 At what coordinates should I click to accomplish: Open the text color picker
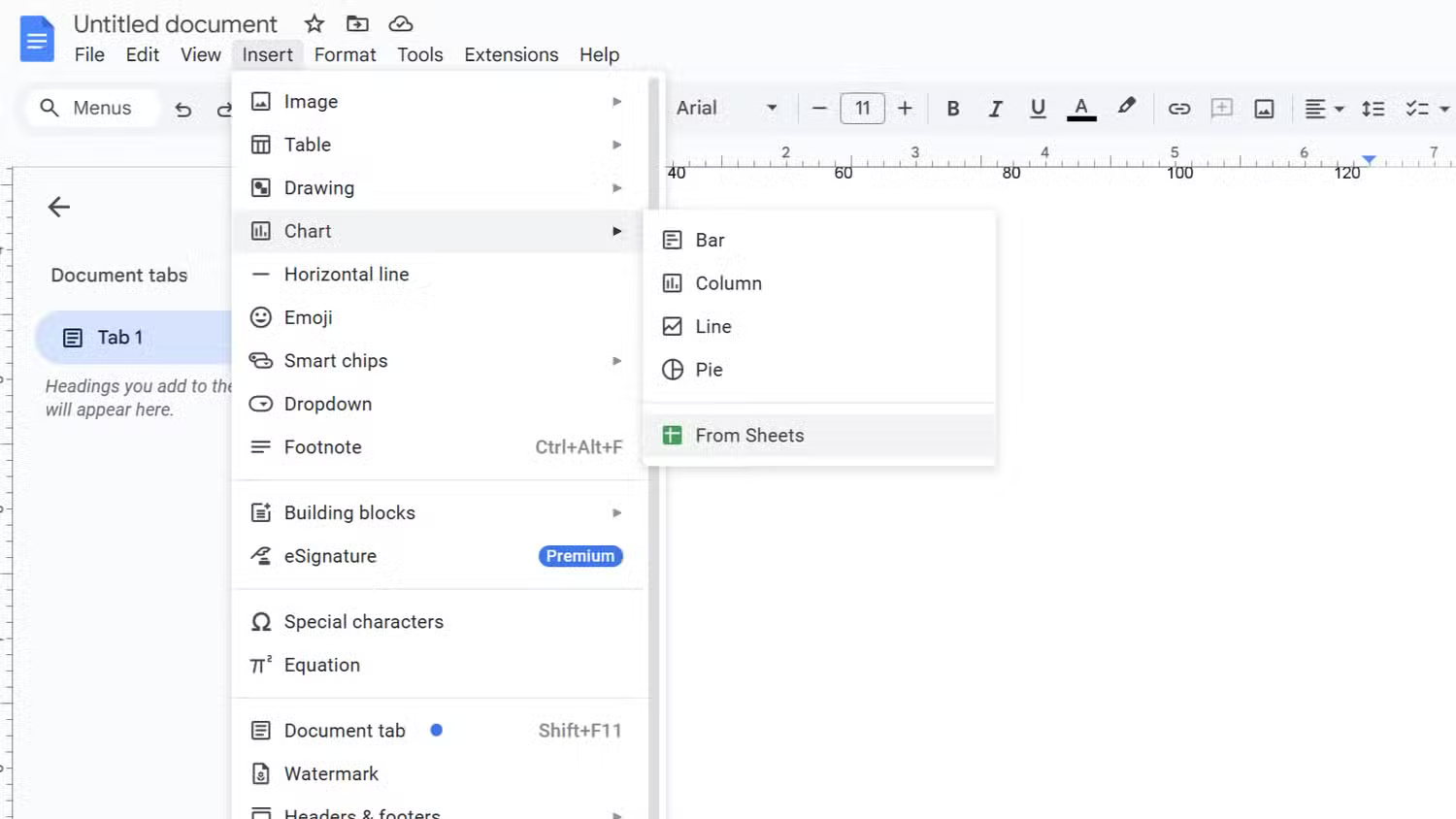click(x=1081, y=108)
